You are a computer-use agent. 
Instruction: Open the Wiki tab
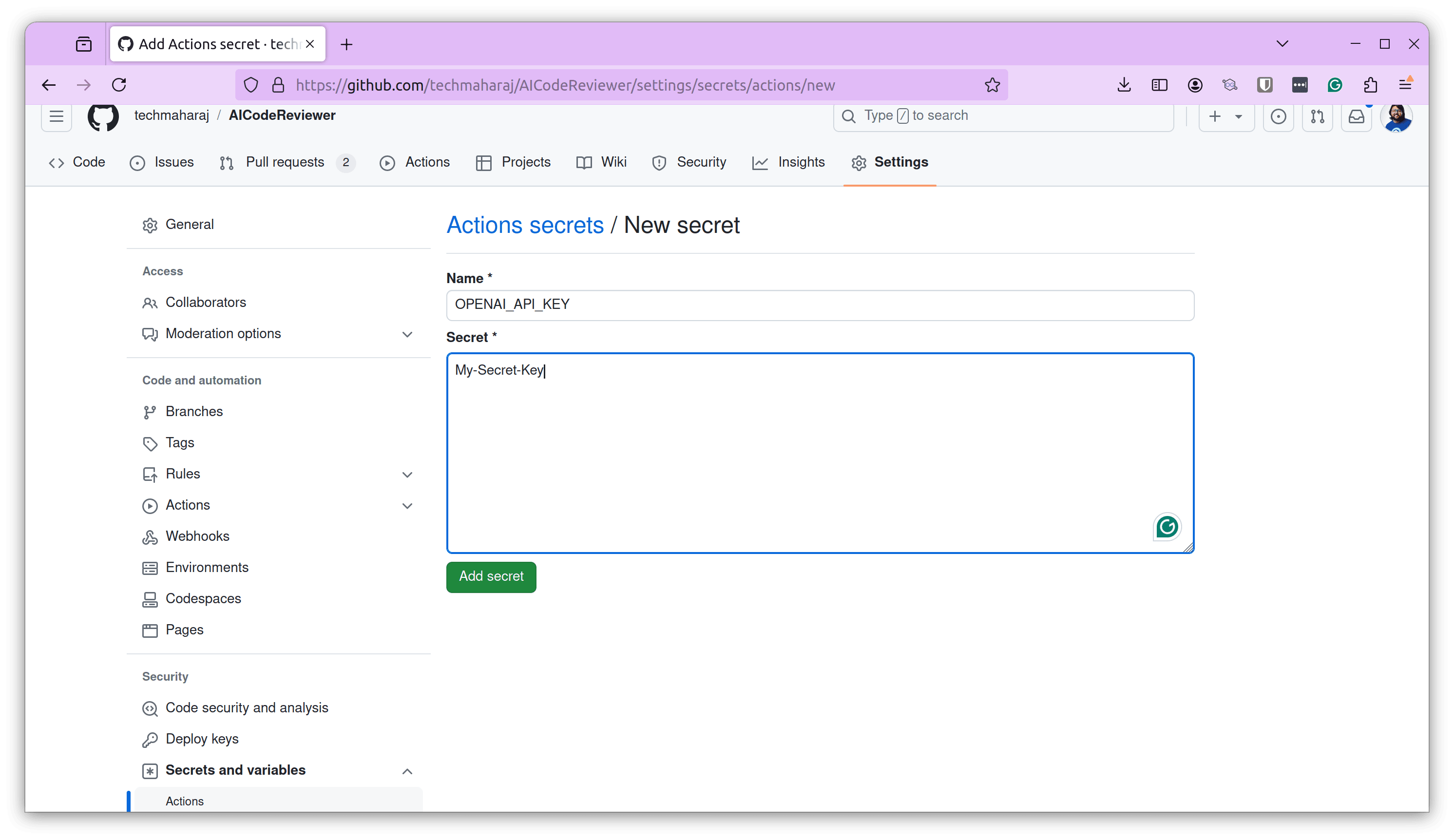[601, 163]
